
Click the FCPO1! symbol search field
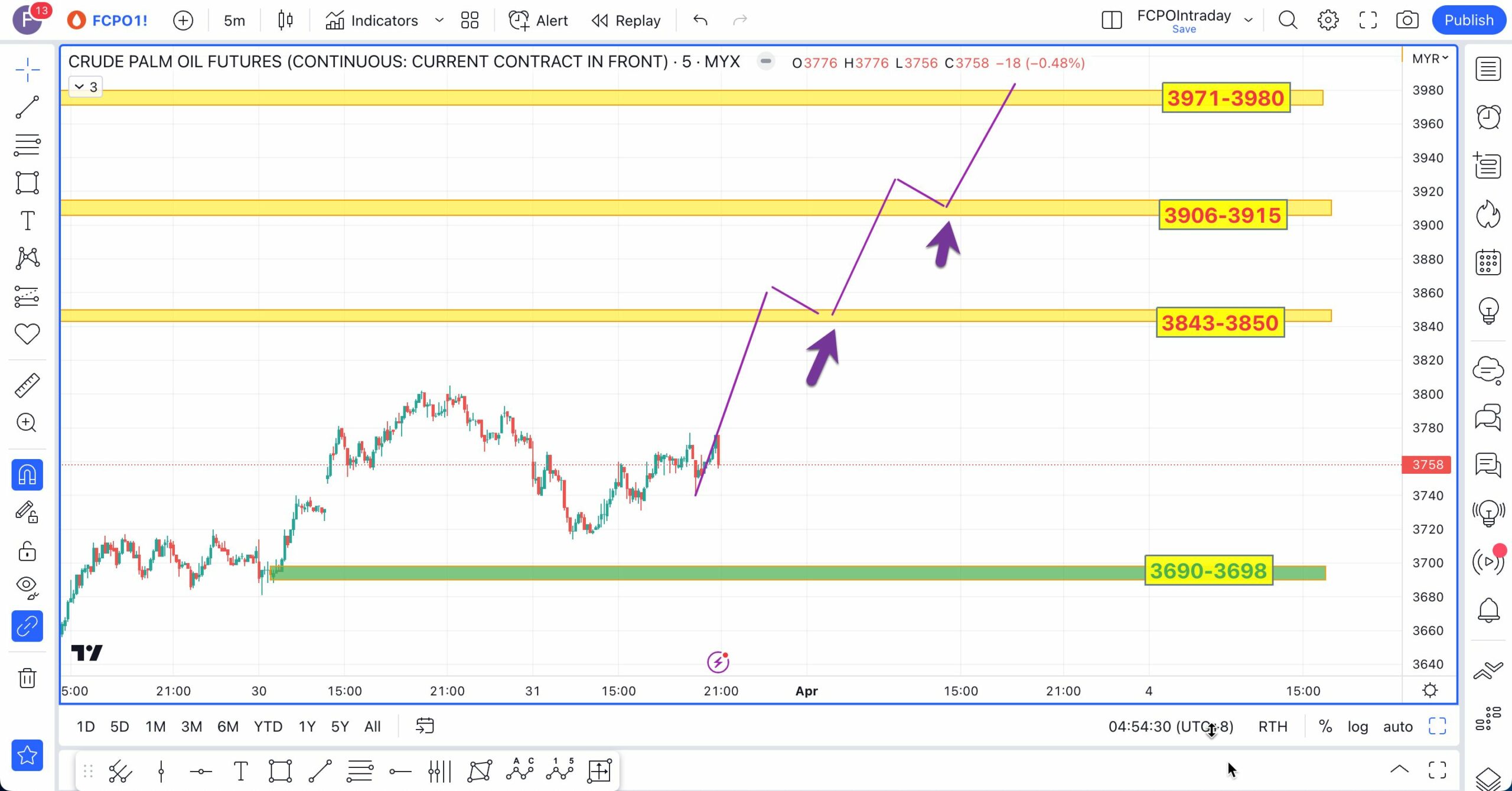coord(119,20)
